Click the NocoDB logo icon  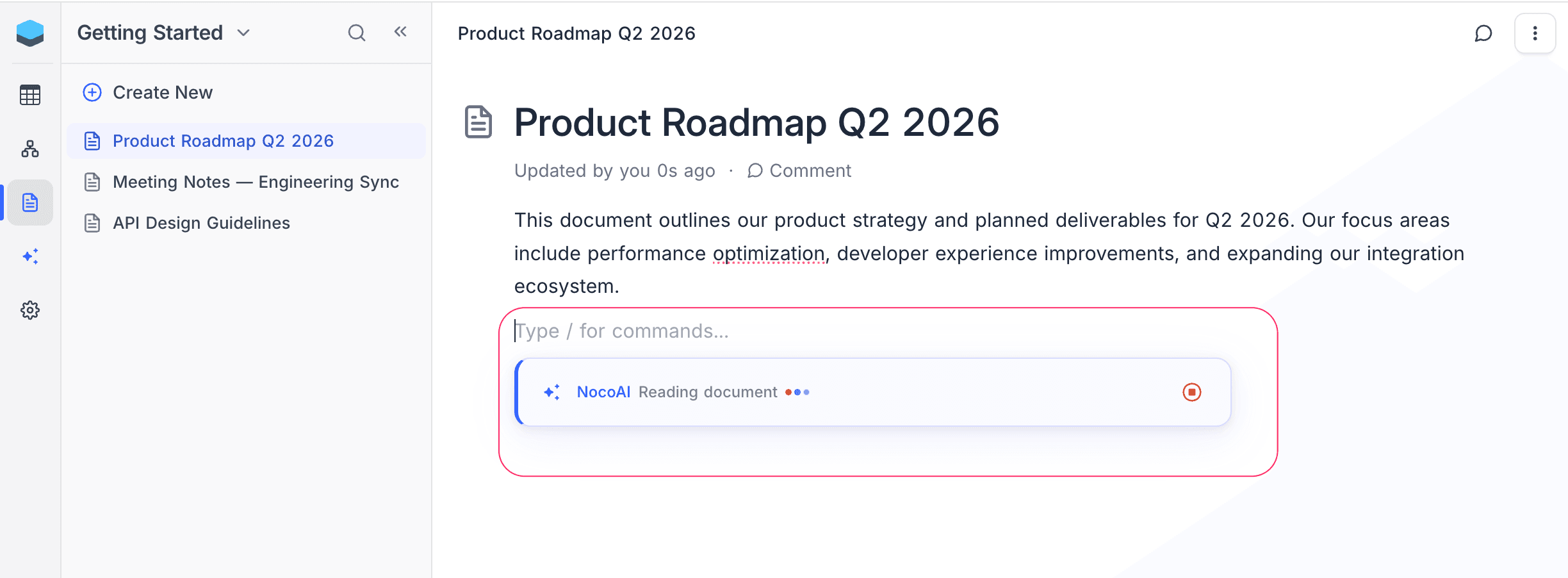(30, 33)
